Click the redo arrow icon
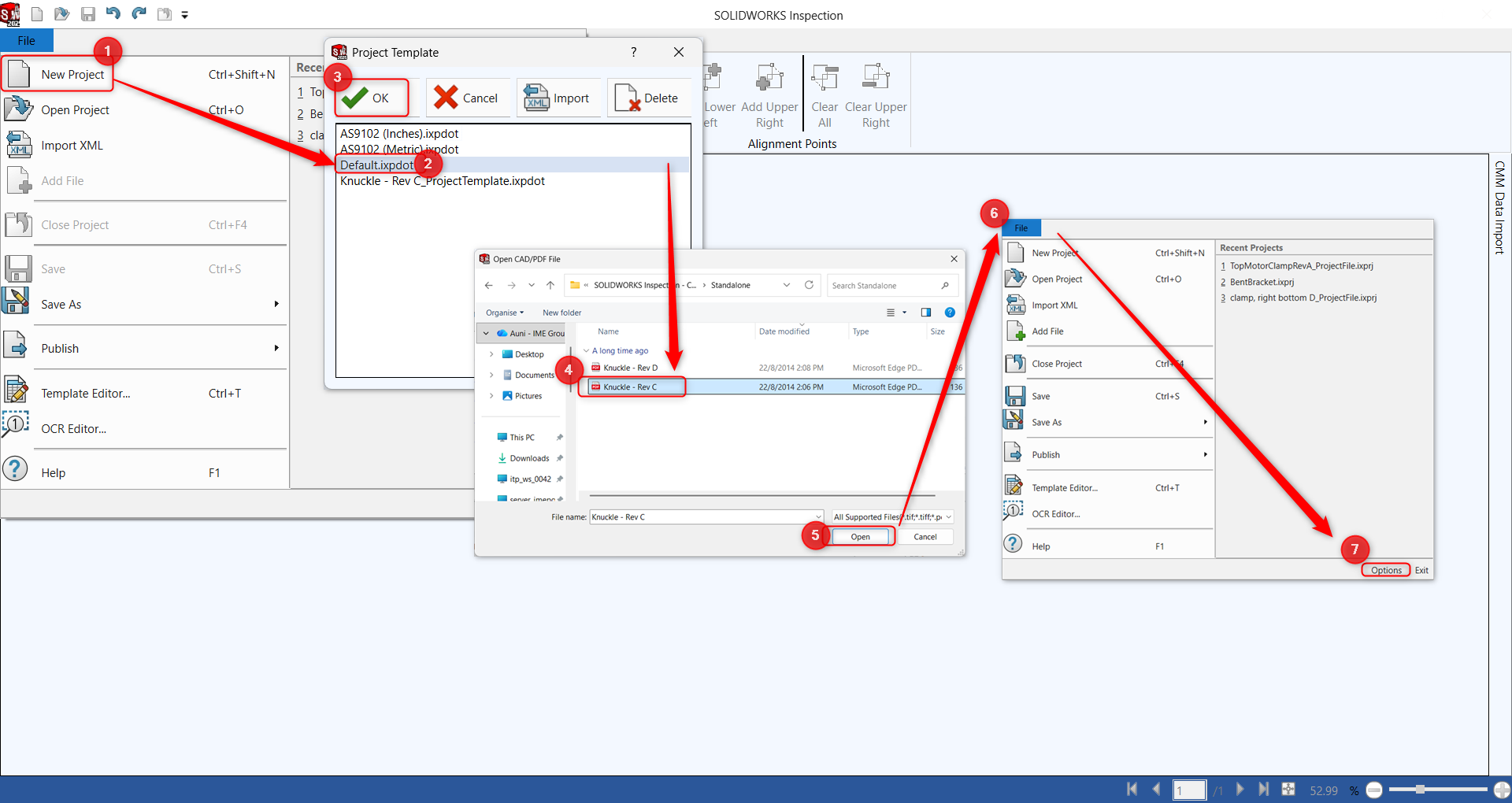1512x803 pixels. point(139,13)
